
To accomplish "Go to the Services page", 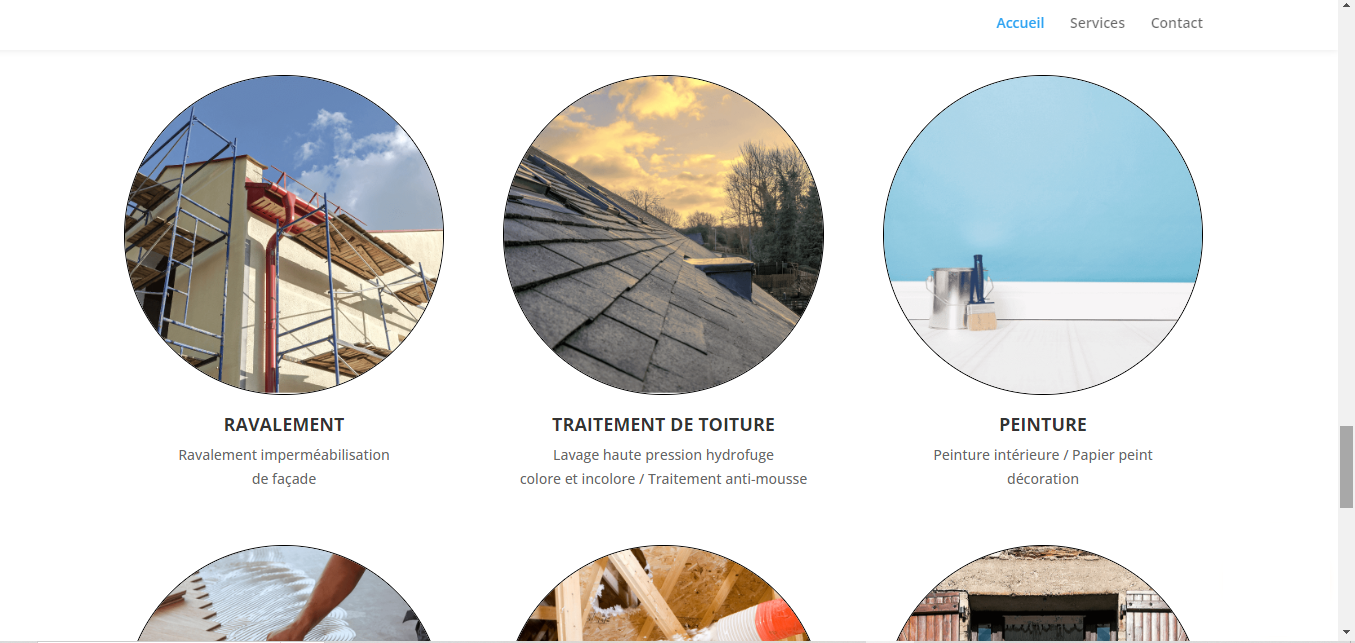I will click(x=1097, y=23).
